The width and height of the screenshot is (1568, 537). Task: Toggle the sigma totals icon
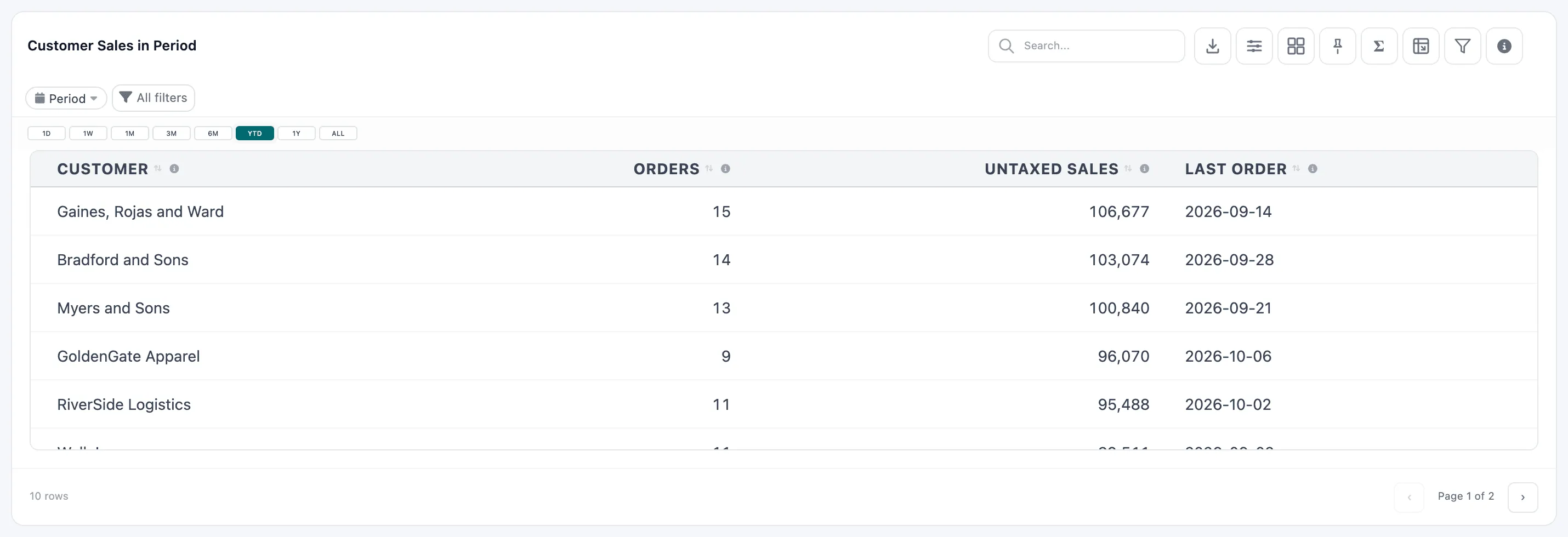[x=1379, y=46]
